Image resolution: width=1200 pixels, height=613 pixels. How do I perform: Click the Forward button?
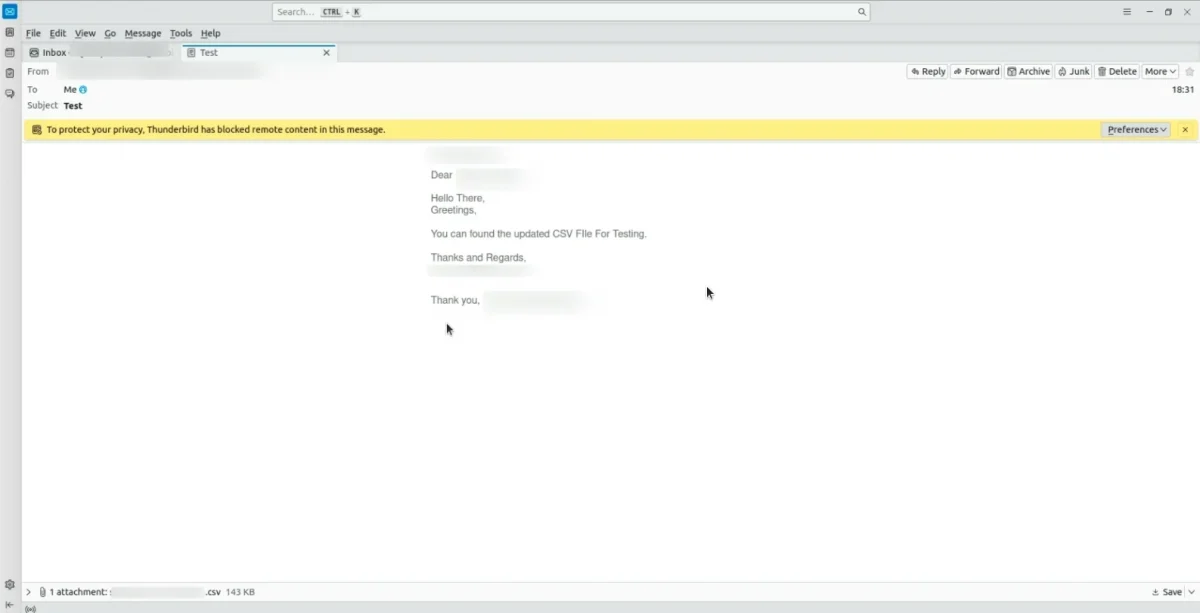click(976, 71)
